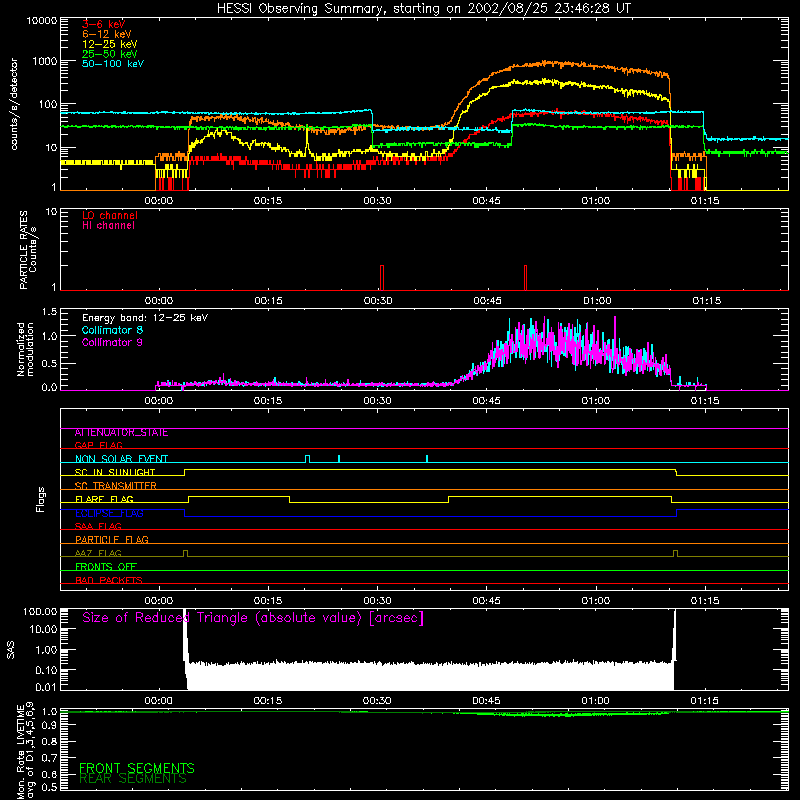
Task: Select the HI channel legend label
Action: pos(108,225)
